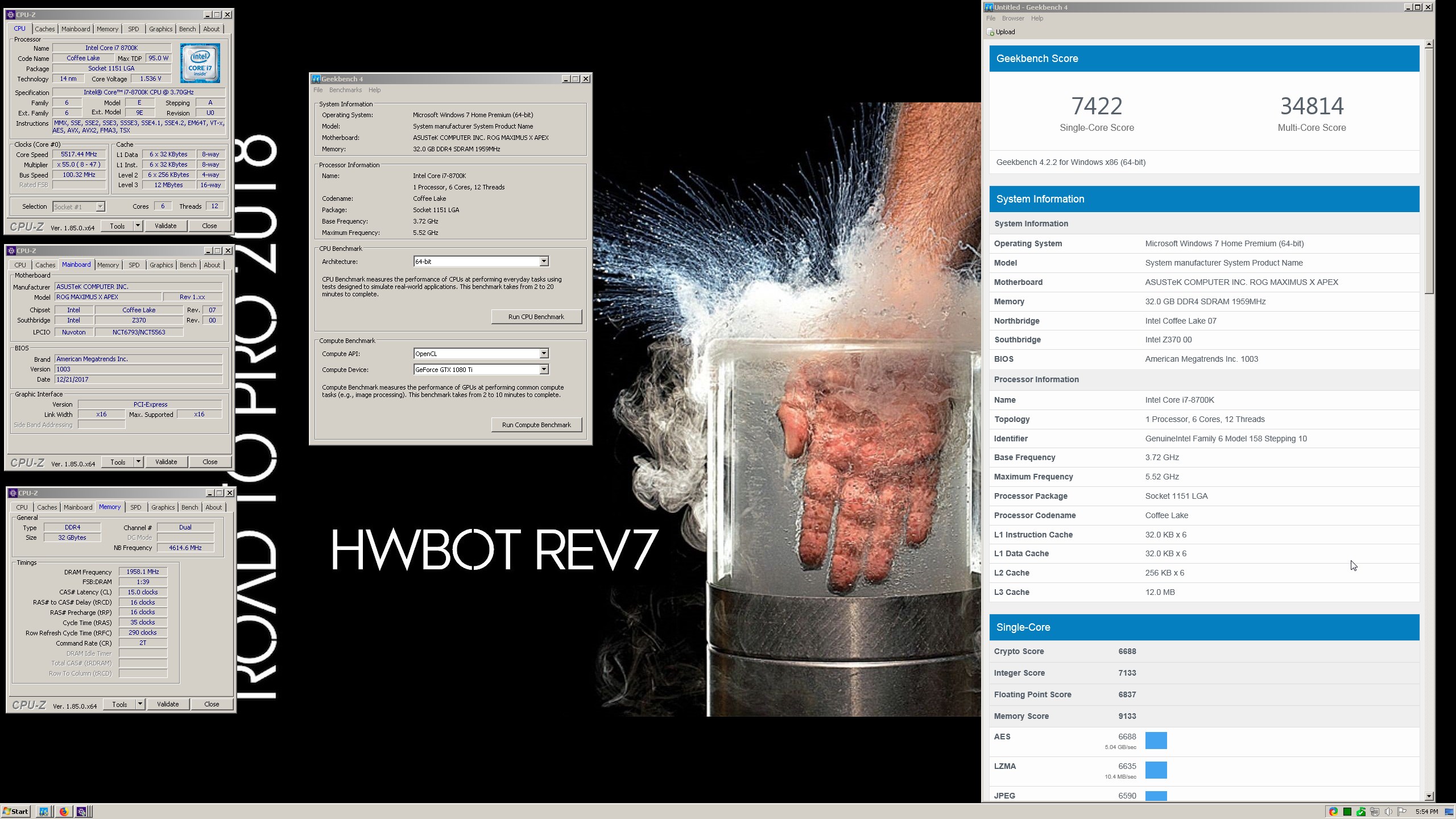This screenshot has height=819, width=1456.
Task: Click the Multiplier x 55.0 field
Action: coord(79,164)
